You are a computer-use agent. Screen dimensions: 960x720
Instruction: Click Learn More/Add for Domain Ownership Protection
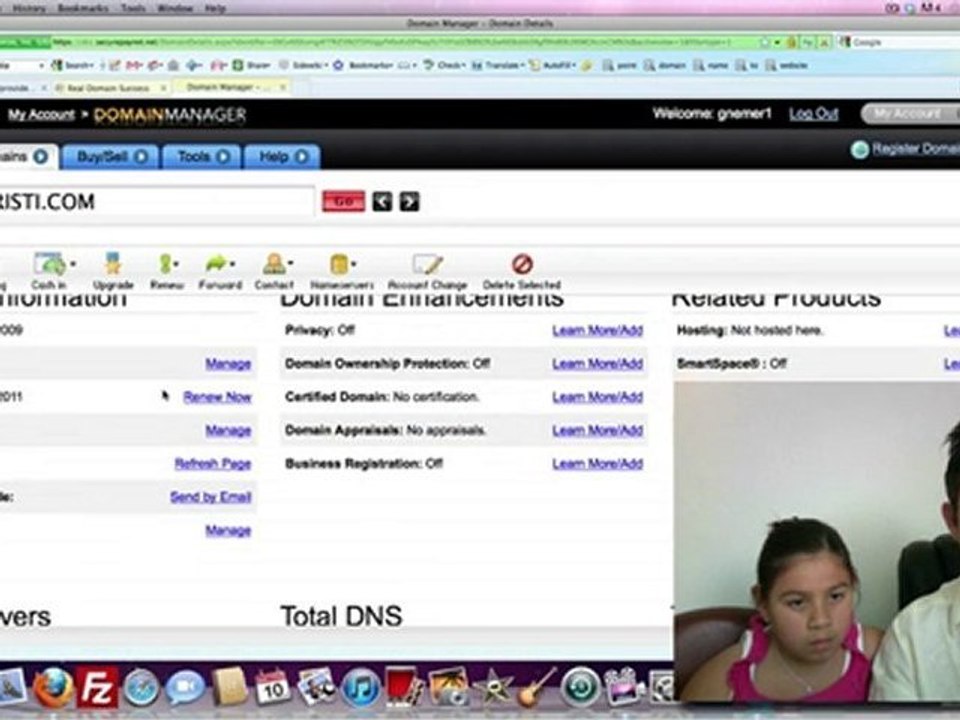click(598, 364)
